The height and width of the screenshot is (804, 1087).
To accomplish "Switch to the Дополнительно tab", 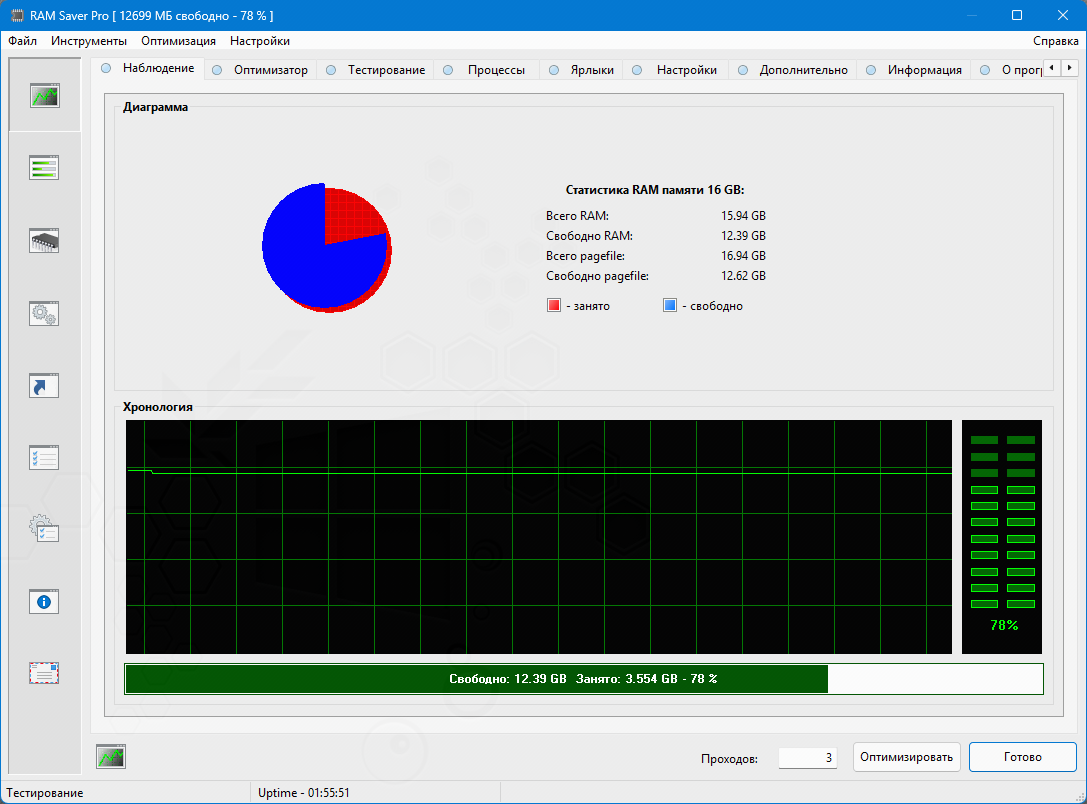I will click(793, 70).
